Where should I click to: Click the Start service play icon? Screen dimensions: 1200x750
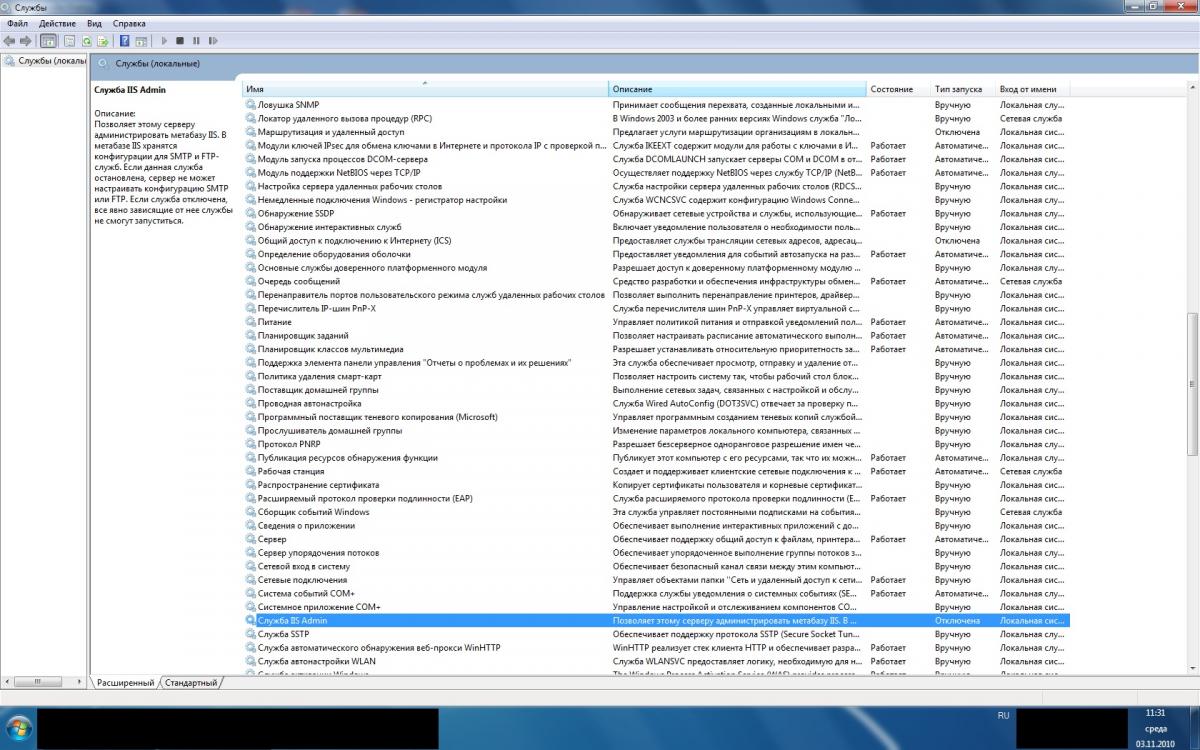164,41
